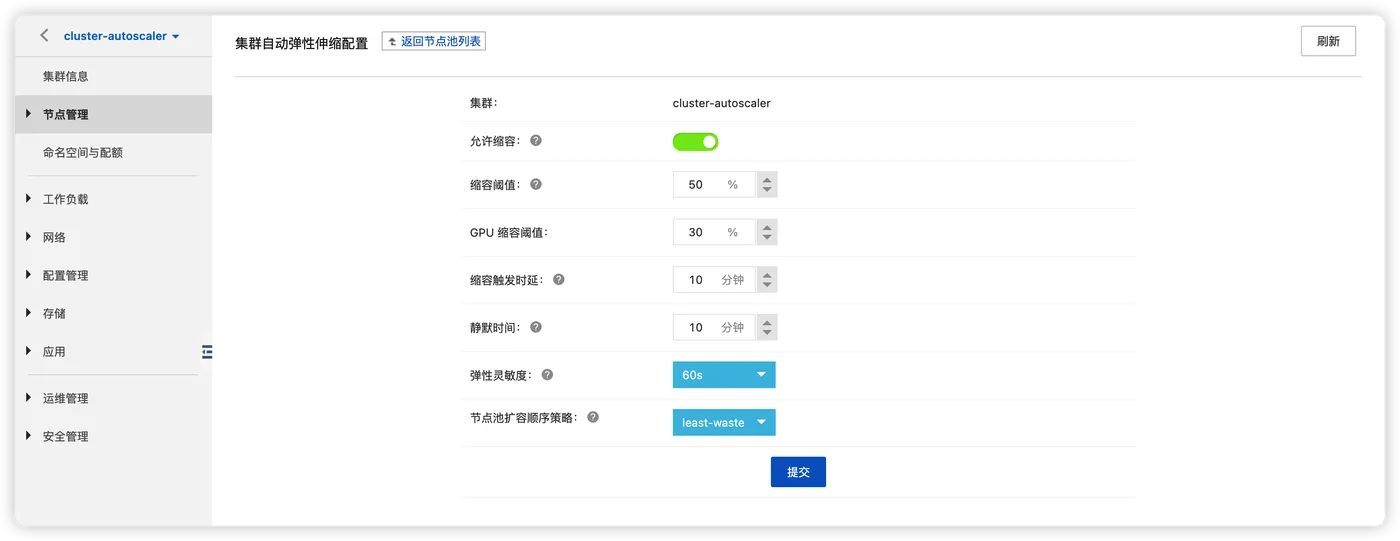
Task: Click the help icon next to 弹性灵敏度
Action: pyautogui.click(x=547, y=375)
